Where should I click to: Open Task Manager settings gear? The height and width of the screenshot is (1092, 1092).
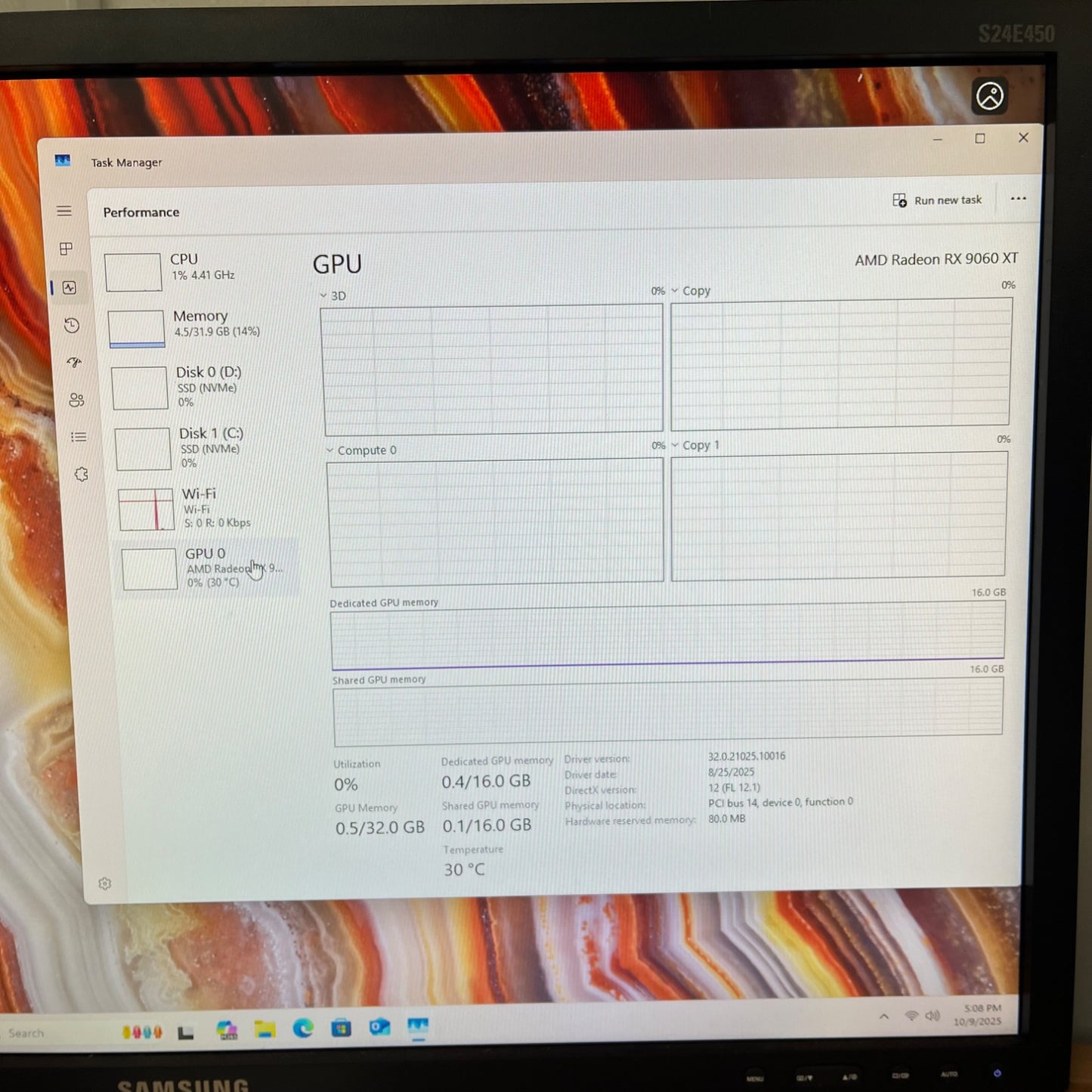click(x=106, y=883)
